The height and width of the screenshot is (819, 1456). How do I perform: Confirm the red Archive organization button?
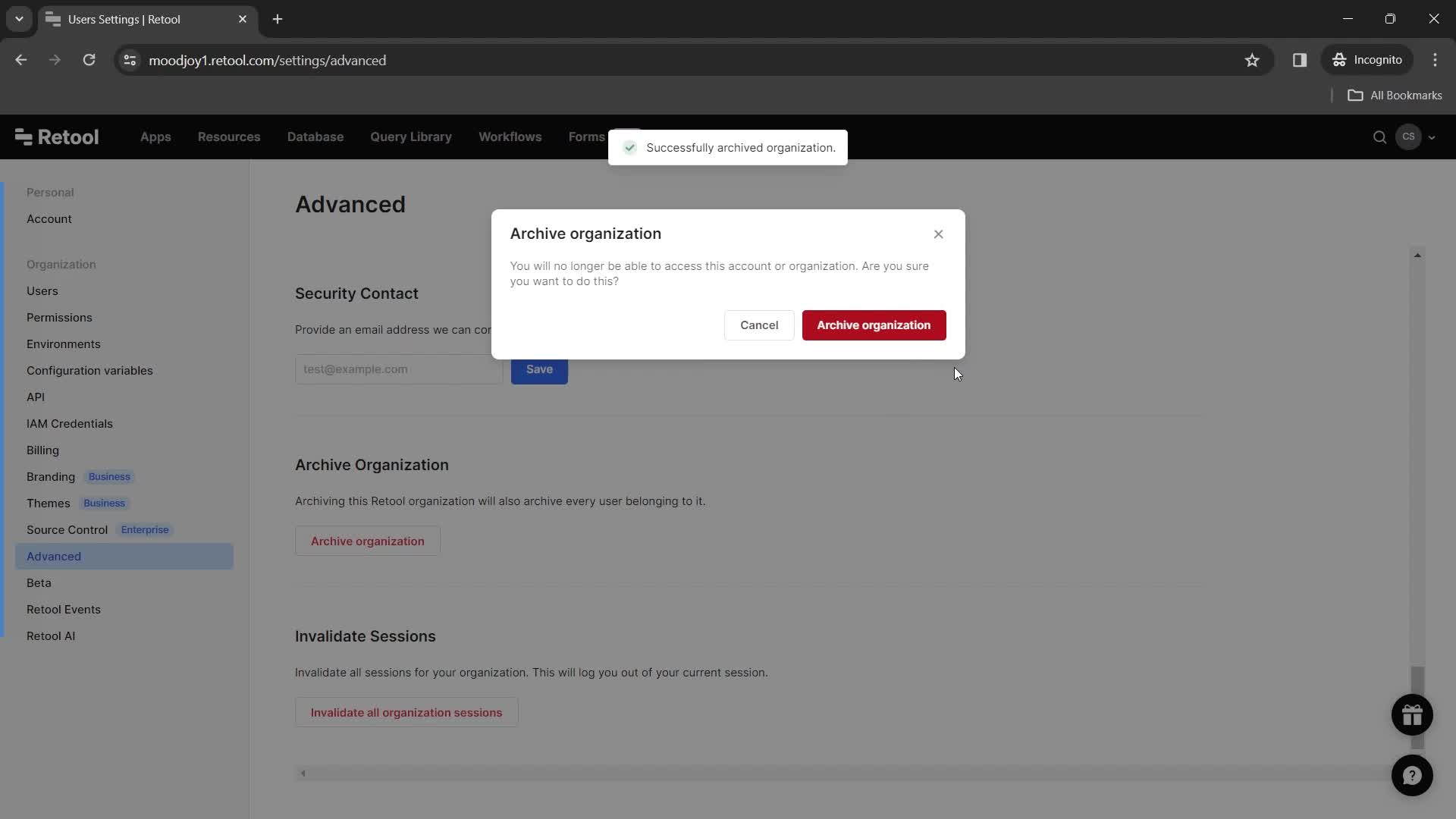[x=874, y=325]
